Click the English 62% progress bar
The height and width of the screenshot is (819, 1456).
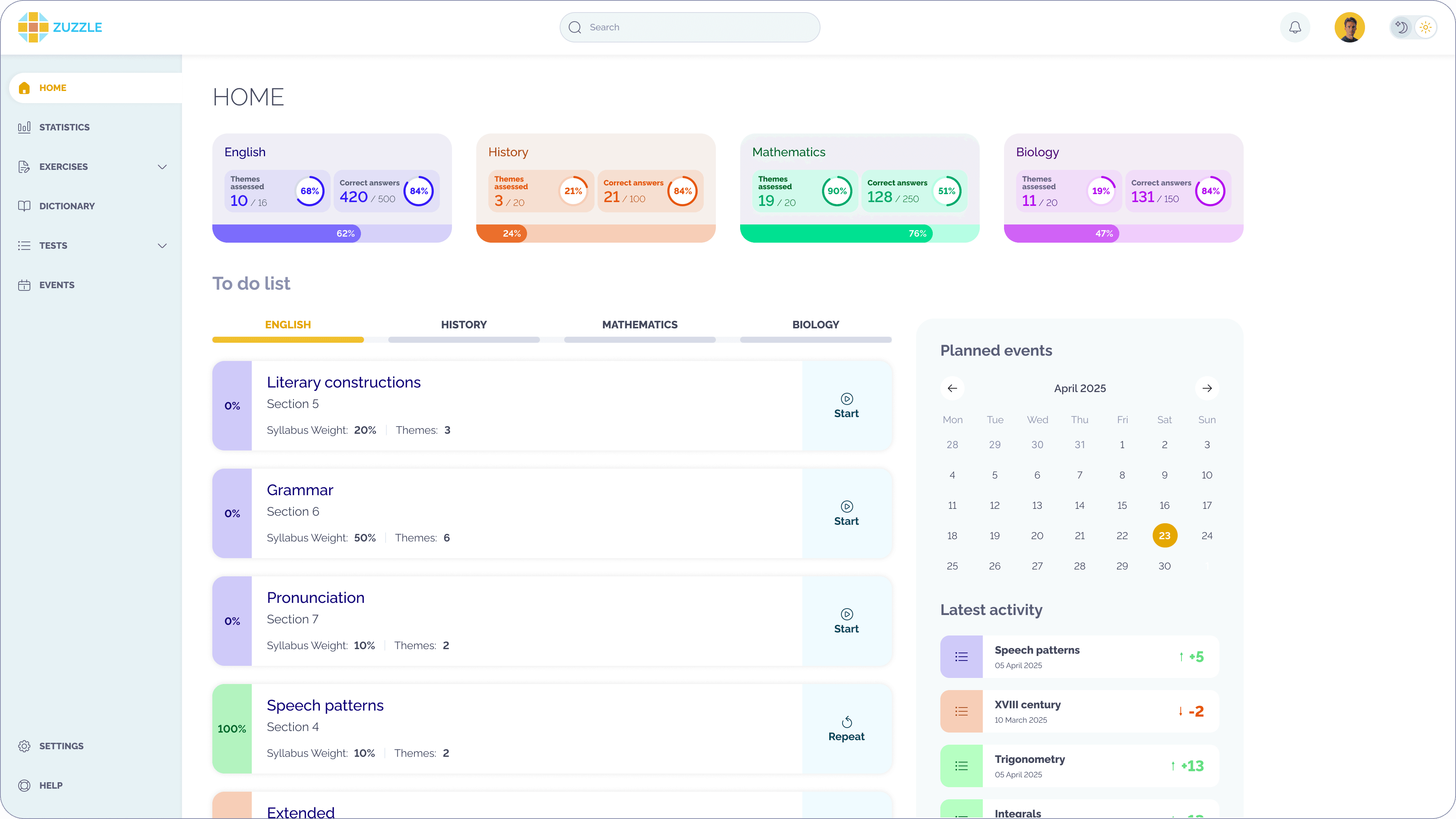(x=332, y=234)
